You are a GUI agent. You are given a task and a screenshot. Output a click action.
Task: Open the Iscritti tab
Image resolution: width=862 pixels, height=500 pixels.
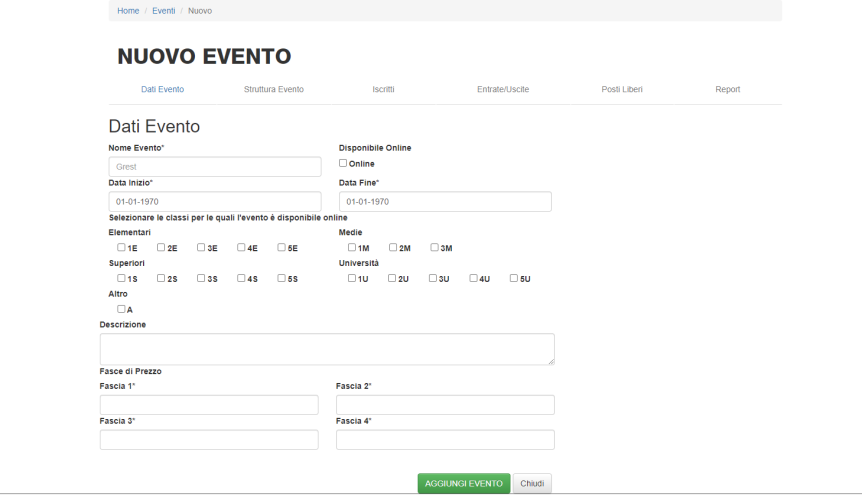pyautogui.click(x=382, y=90)
